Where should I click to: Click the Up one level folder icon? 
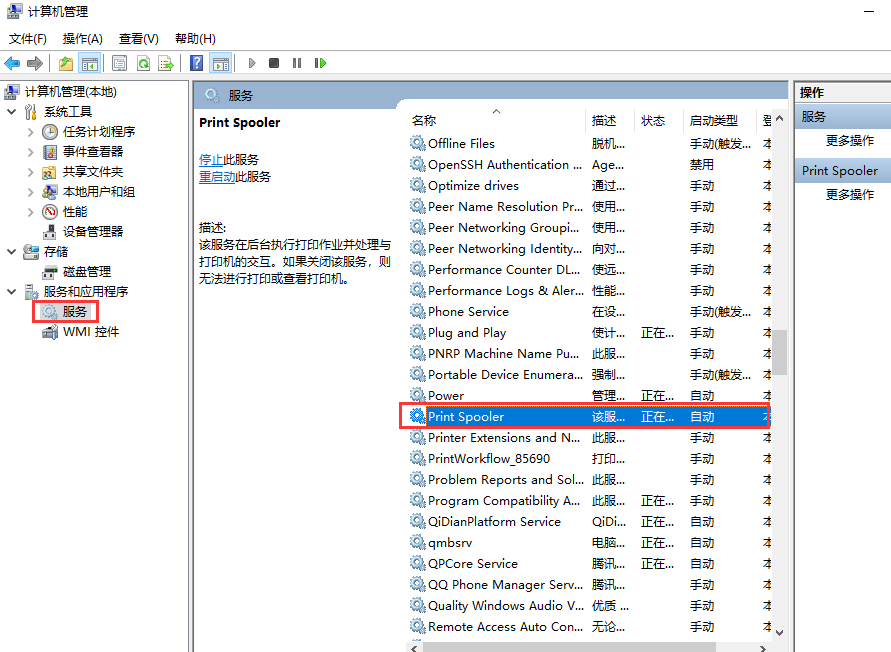tap(66, 63)
